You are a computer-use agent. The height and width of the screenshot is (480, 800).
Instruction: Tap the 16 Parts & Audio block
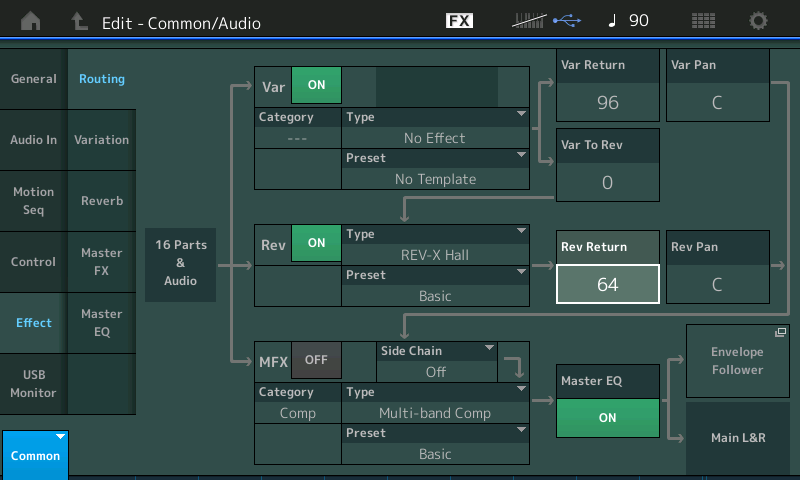pyautogui.click(x=181, y=263)
